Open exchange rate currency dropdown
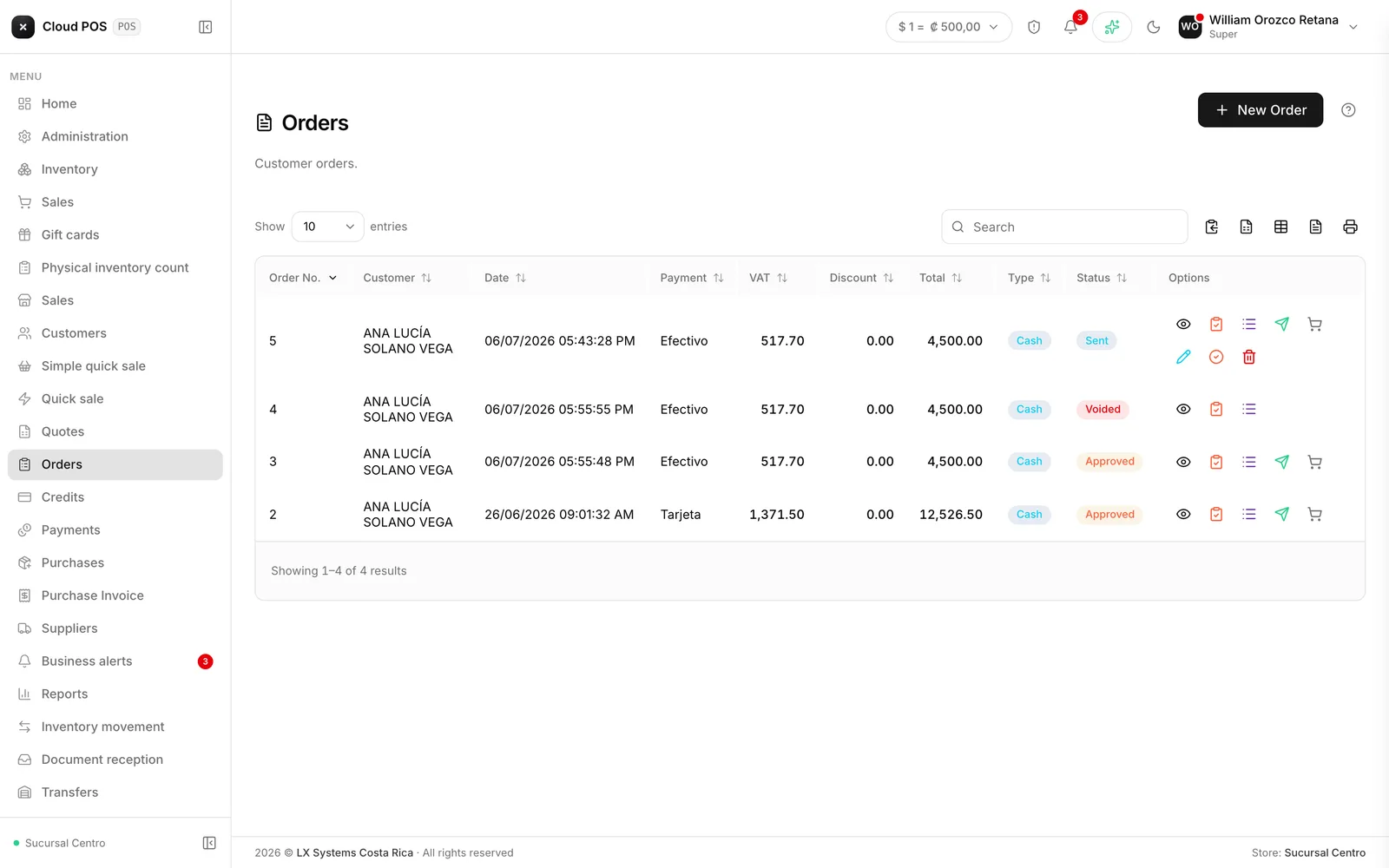This screenshot has width=1389, height=868. (x=949, y=27)
